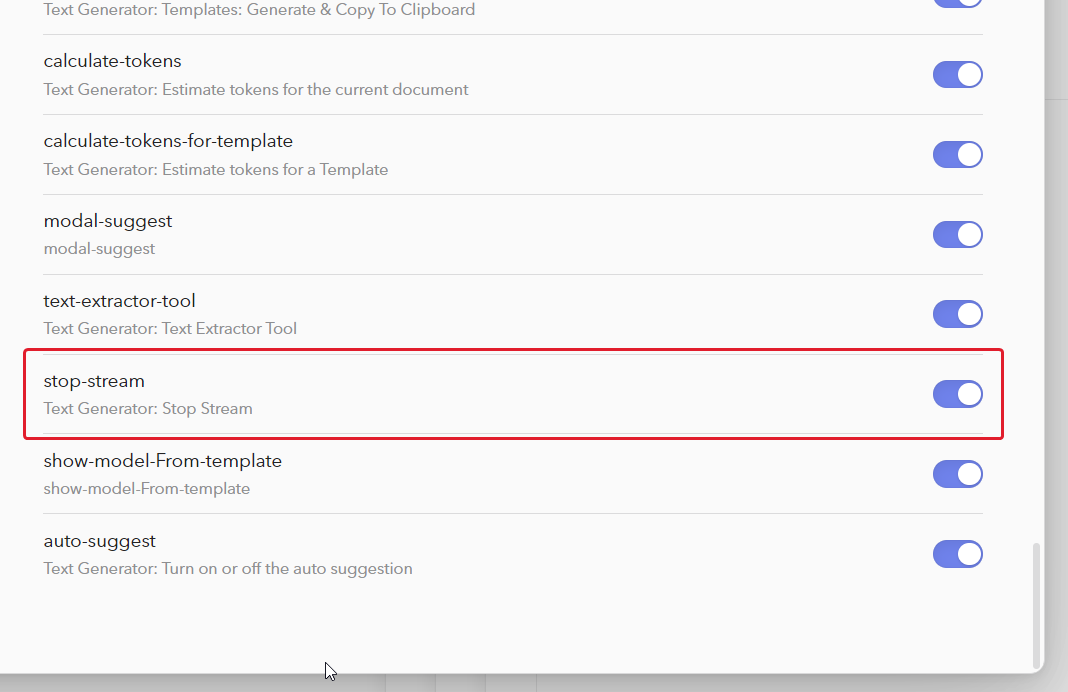Disable the modal-suggest command
The height and width of the screenshot is (692, 1068).
[x=957, y=234]
